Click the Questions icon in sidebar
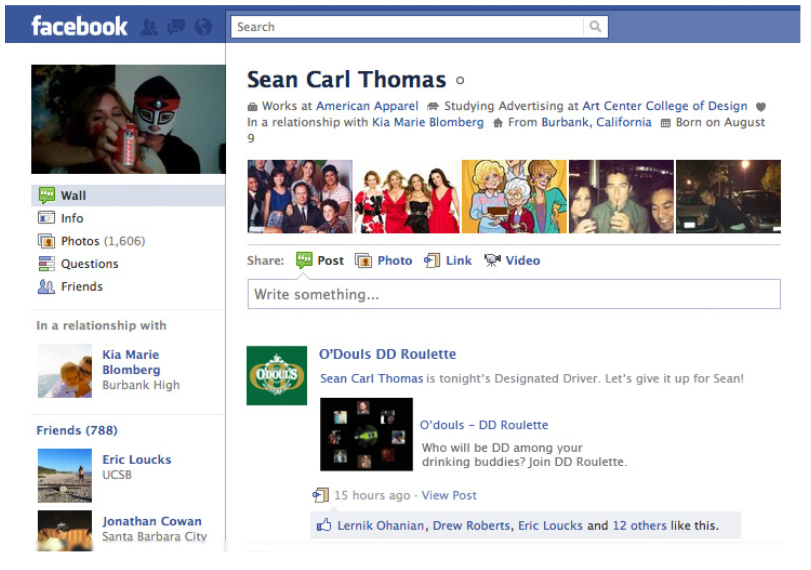811x570 pixels. pyautogui.click(x=46, y=263)
